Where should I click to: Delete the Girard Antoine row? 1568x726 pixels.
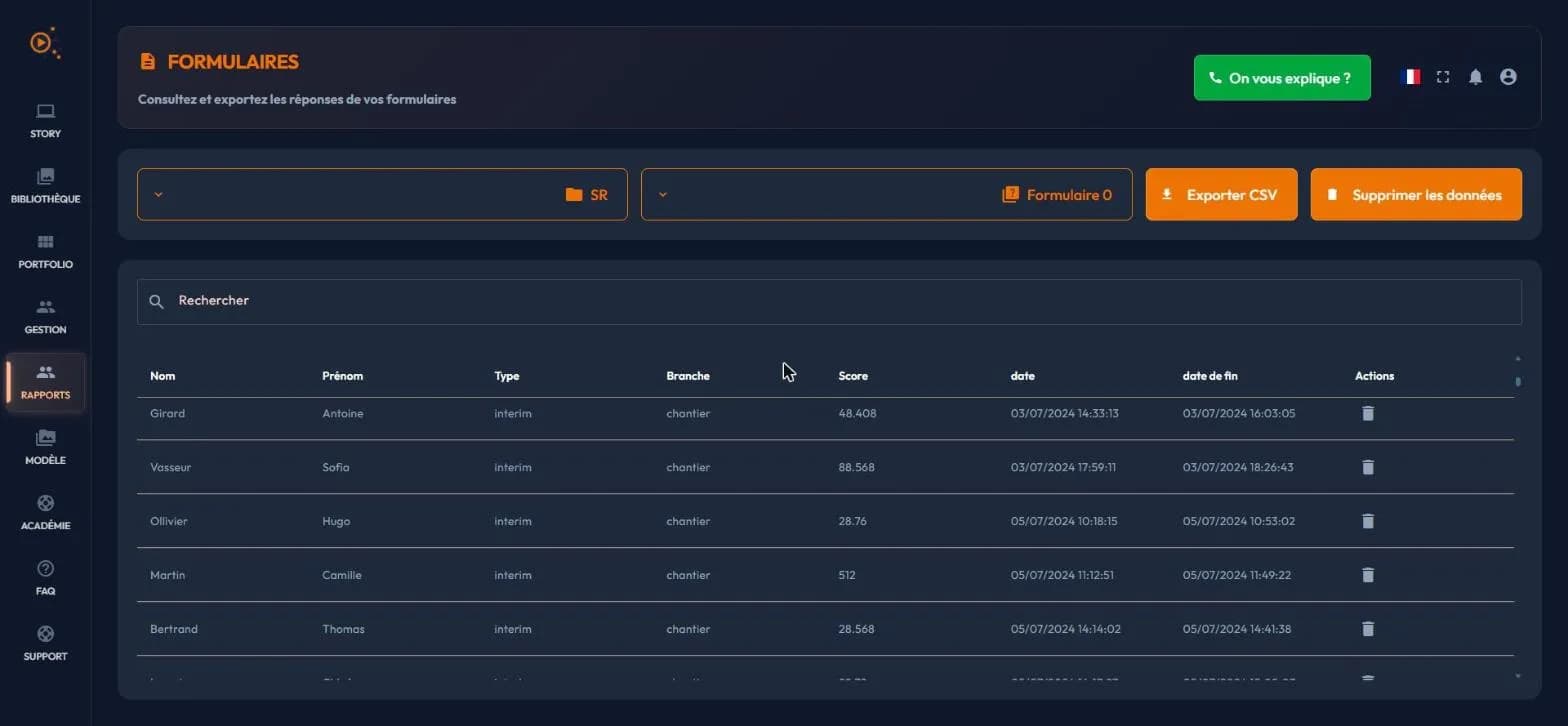[1368, 413]
